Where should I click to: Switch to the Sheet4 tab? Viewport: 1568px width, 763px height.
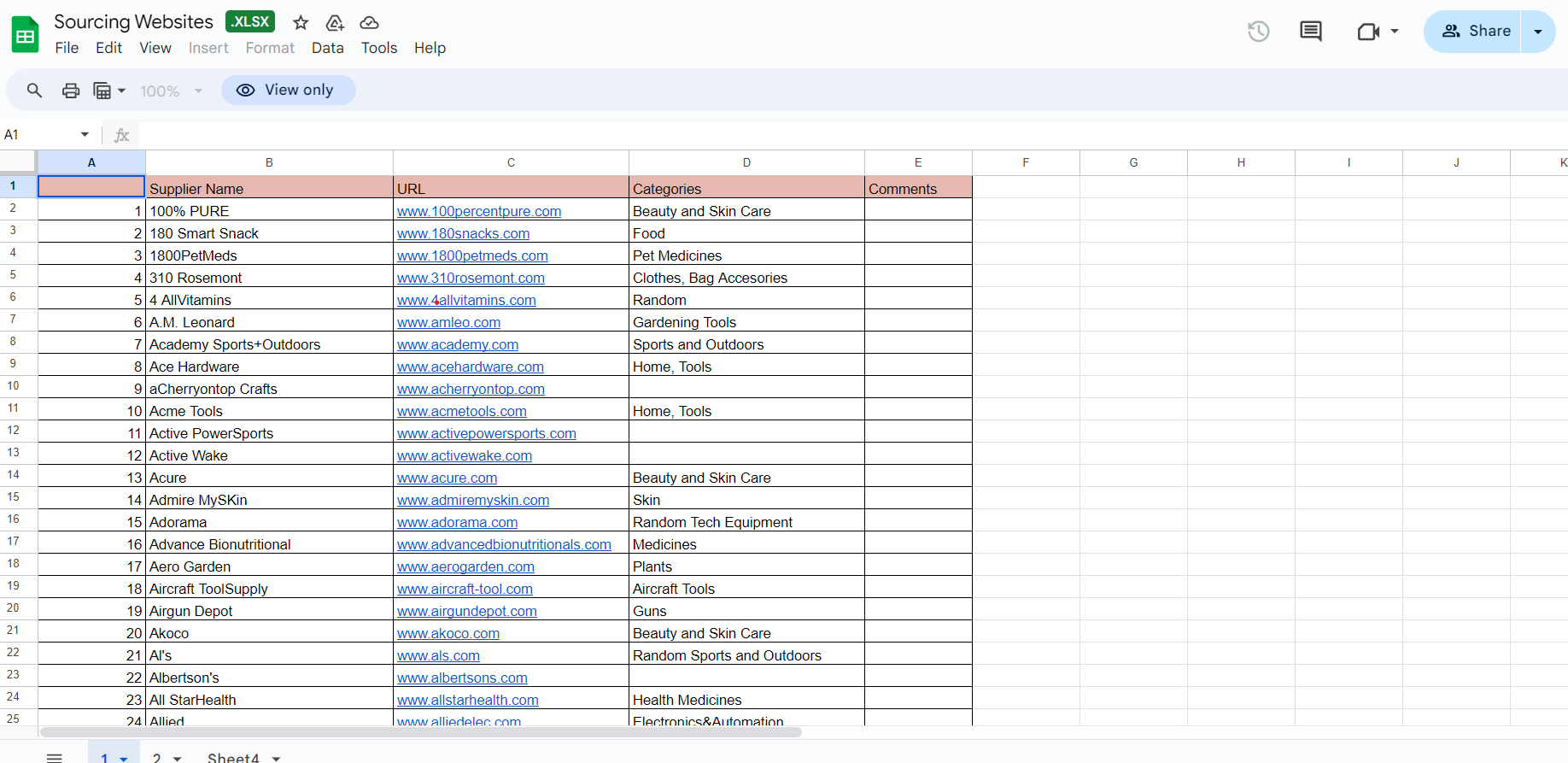coord(233,757)
